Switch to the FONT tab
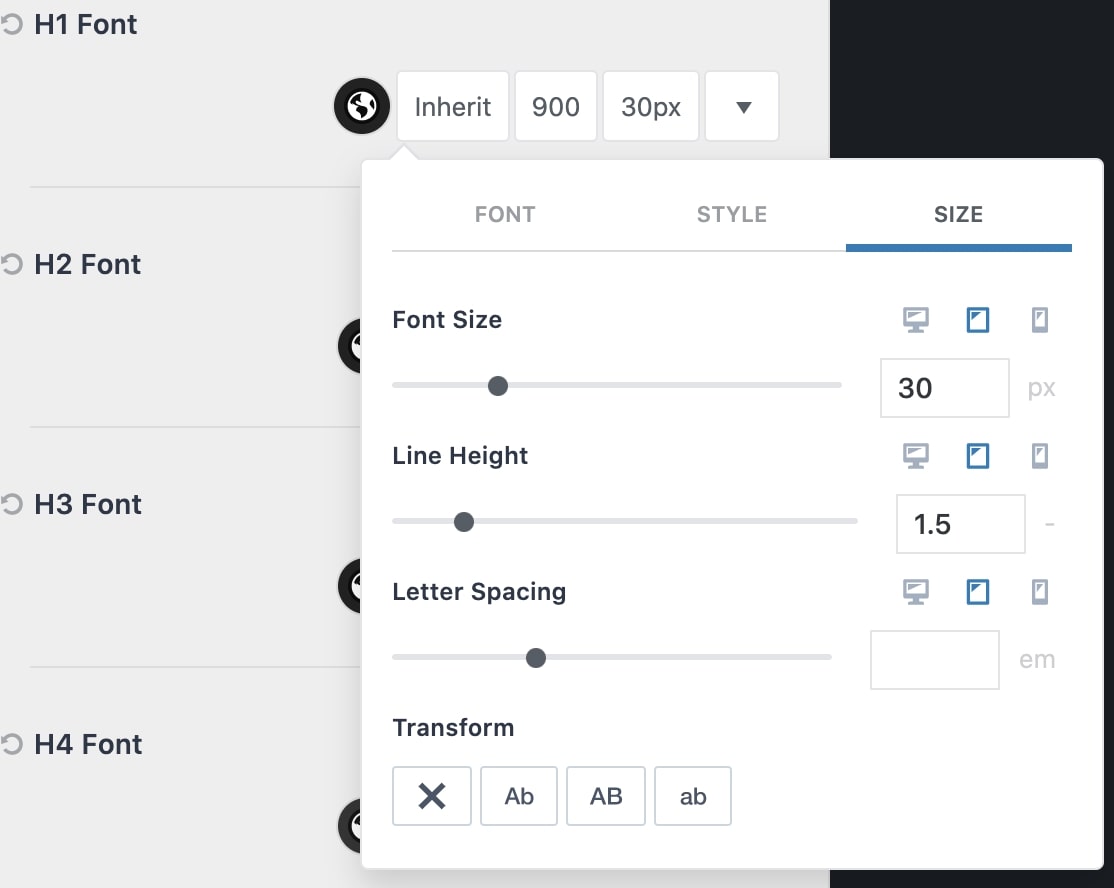1114x888 pixels. [505, 215]
